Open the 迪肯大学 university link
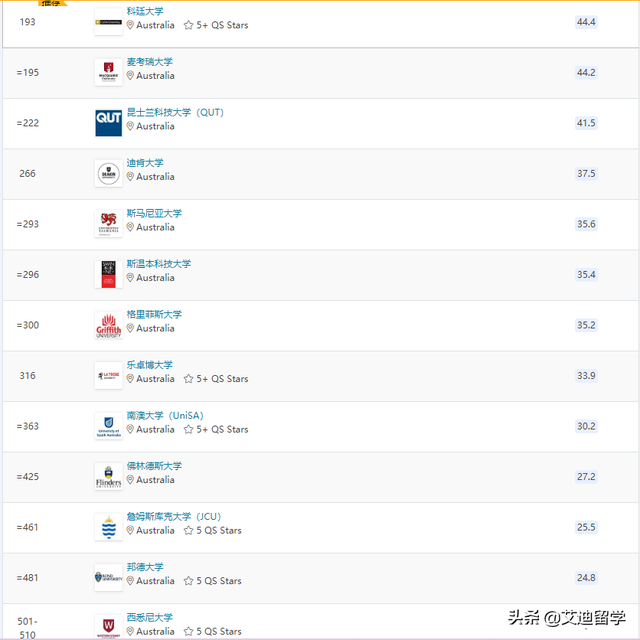The width and height of the screenshot is (640, 640). coord(145,163)
